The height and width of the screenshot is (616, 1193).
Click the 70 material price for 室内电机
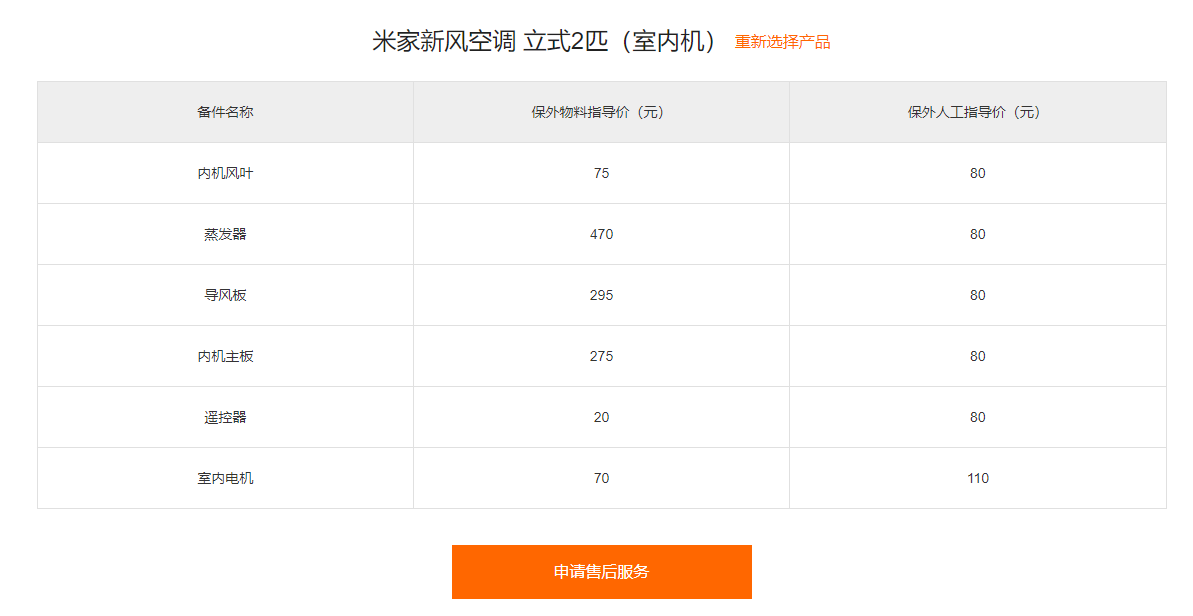coord(601,478)
